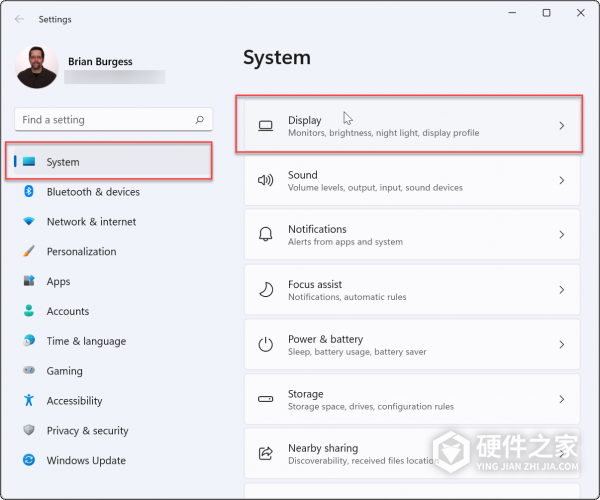Click the Windows Update sync icon

(29, 460)
